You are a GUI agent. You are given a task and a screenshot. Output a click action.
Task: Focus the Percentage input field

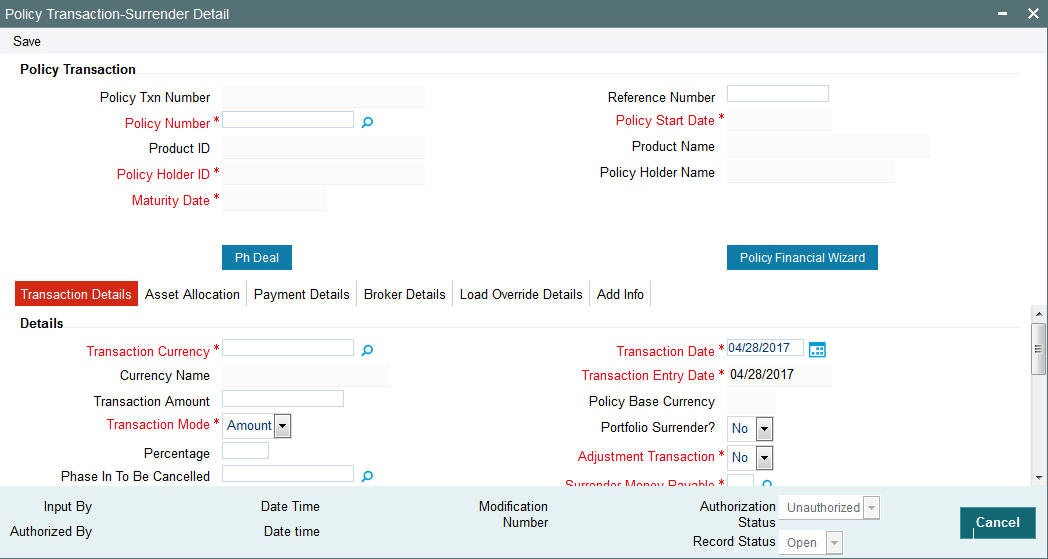click(x=245, y=451)
